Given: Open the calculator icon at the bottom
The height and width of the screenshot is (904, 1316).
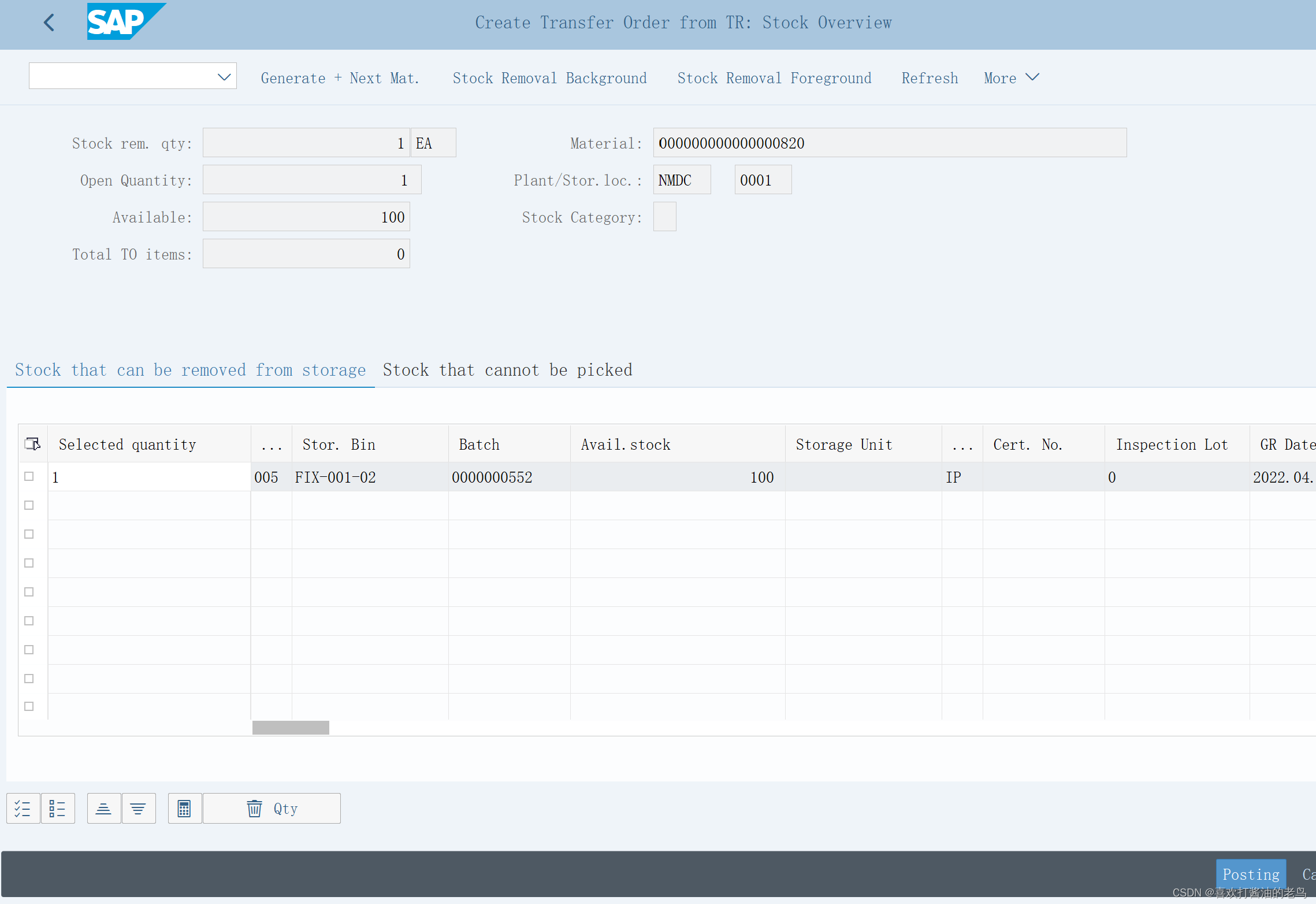Looking at the screenshot, I should click(184, 808).
